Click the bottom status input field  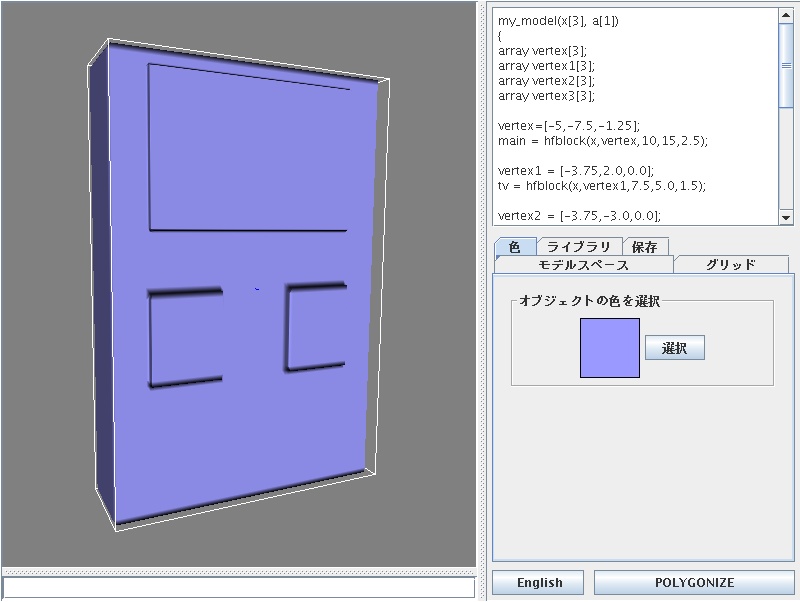tap(239, 588)
